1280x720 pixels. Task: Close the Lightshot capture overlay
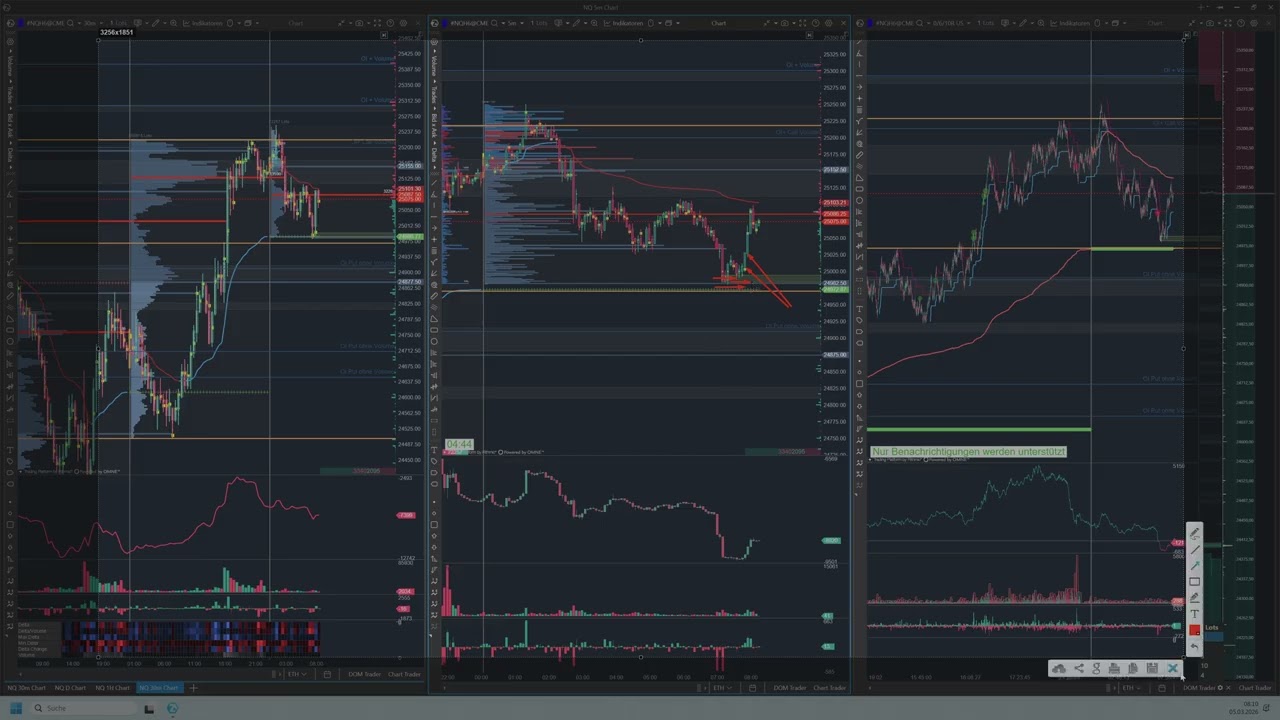pos(1173,668)
